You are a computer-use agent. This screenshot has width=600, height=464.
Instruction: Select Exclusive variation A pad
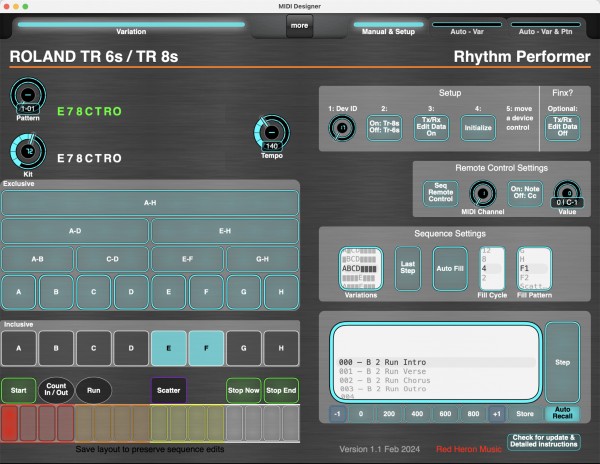click(19, 292)
